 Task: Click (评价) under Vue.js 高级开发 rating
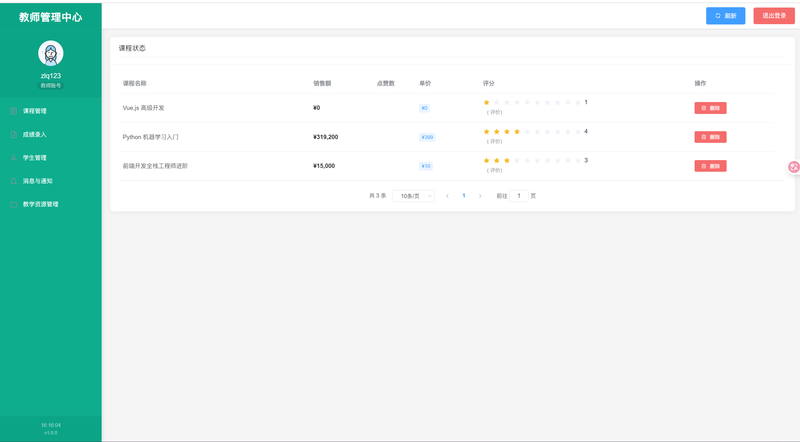[x=494, y=112]
